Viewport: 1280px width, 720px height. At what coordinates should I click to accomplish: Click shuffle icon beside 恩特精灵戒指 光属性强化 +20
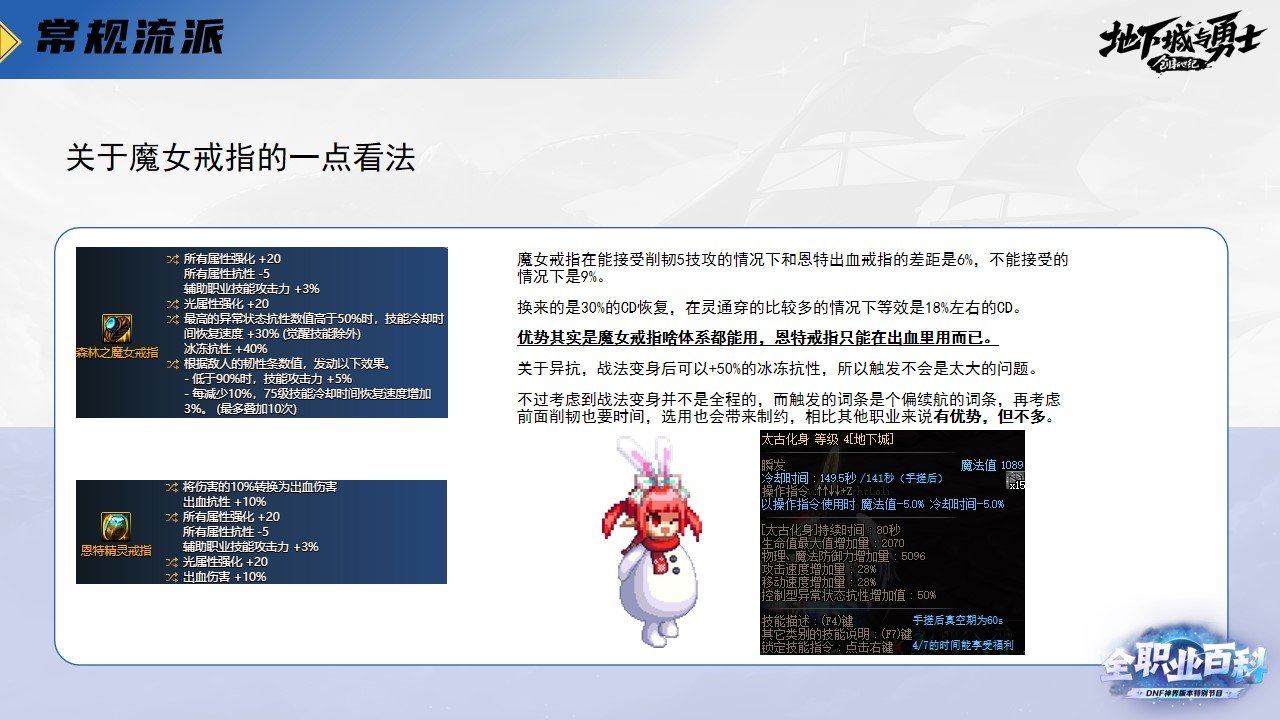coord(173,562)
